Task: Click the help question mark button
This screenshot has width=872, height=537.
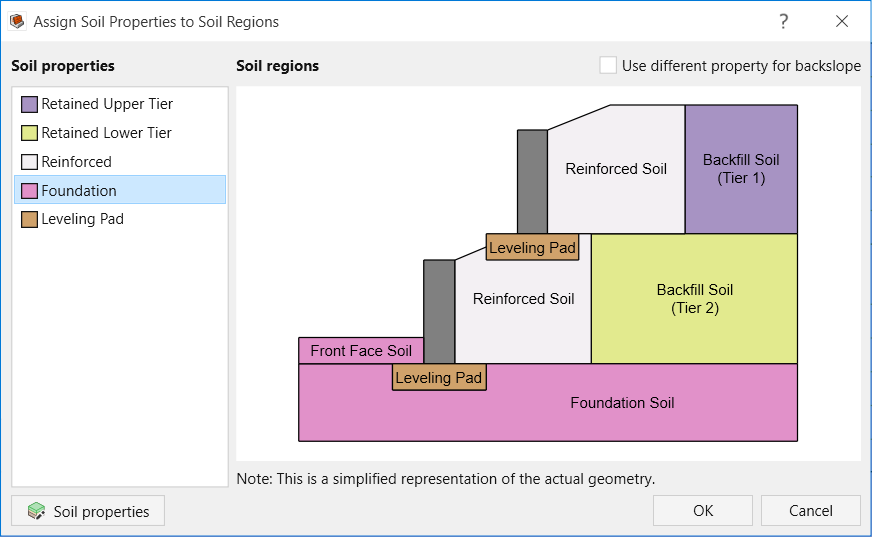Action: pyautogui.click(x=784, y=22)
